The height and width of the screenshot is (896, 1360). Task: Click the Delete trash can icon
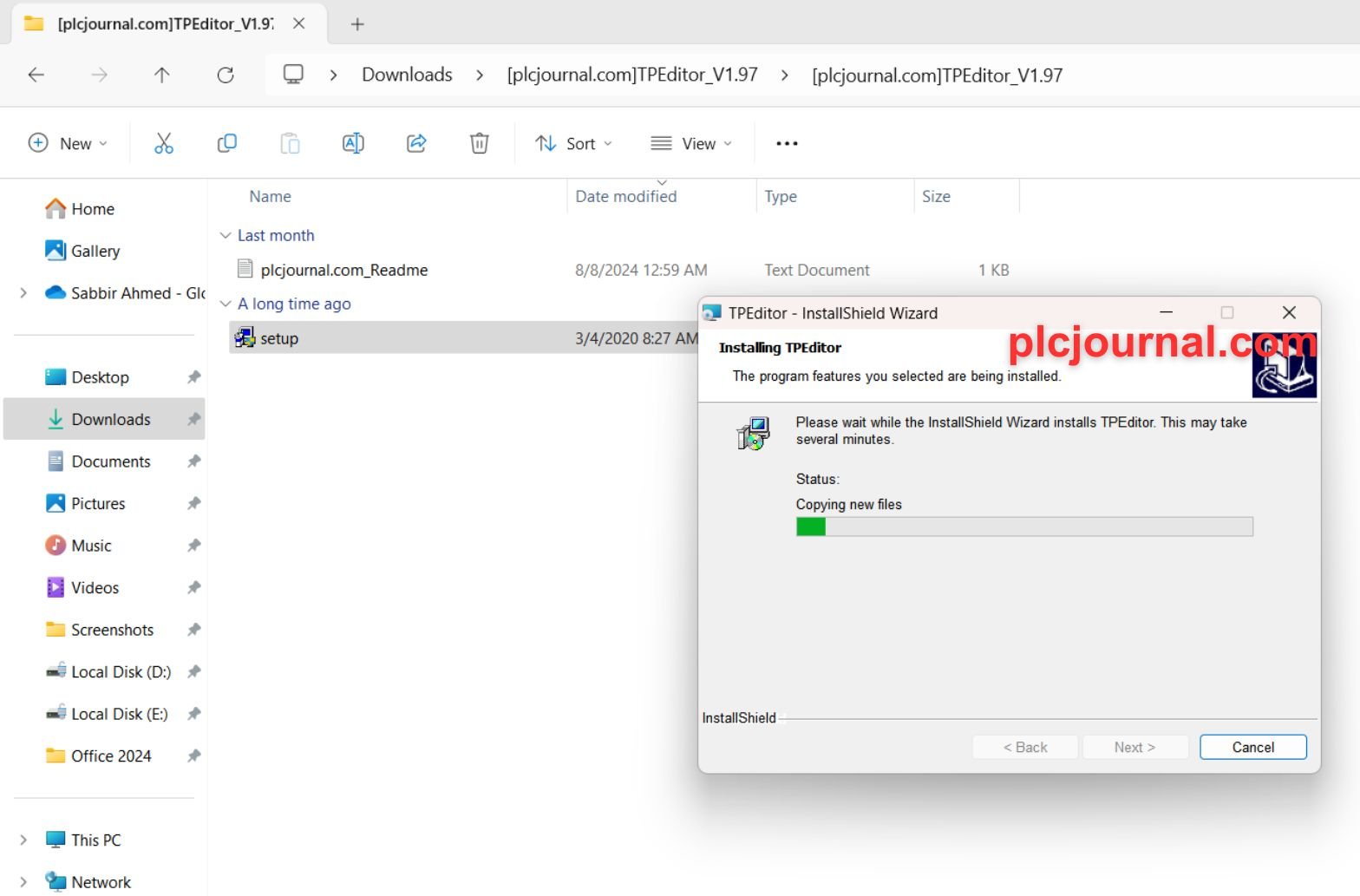click(x=480, y=143)
